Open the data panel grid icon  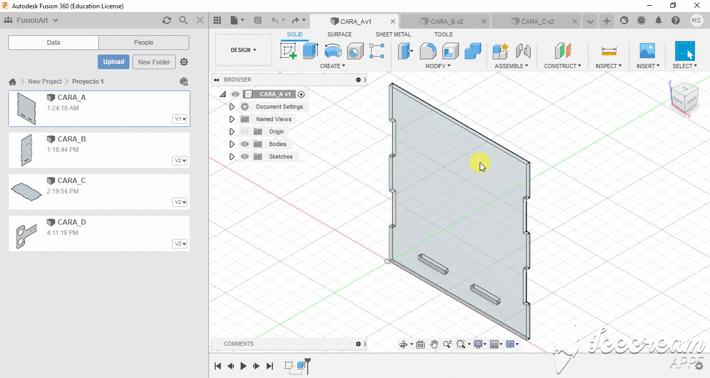click(x=217, y=20)
